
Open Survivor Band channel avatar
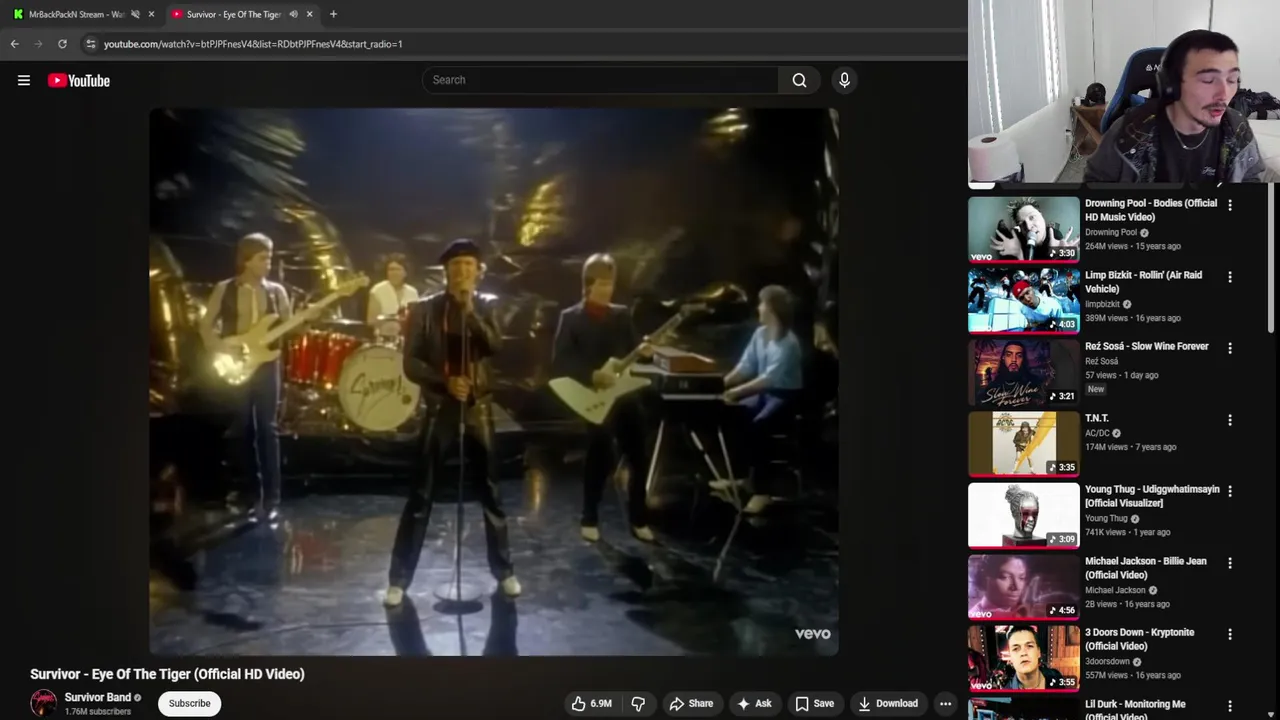click(43, 703)
